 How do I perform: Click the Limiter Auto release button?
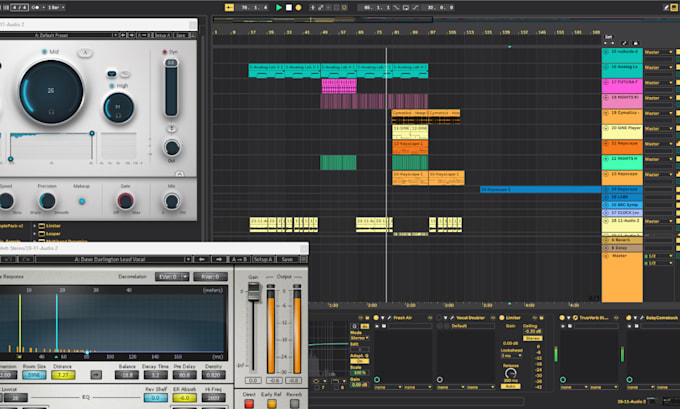click(511, 386)
